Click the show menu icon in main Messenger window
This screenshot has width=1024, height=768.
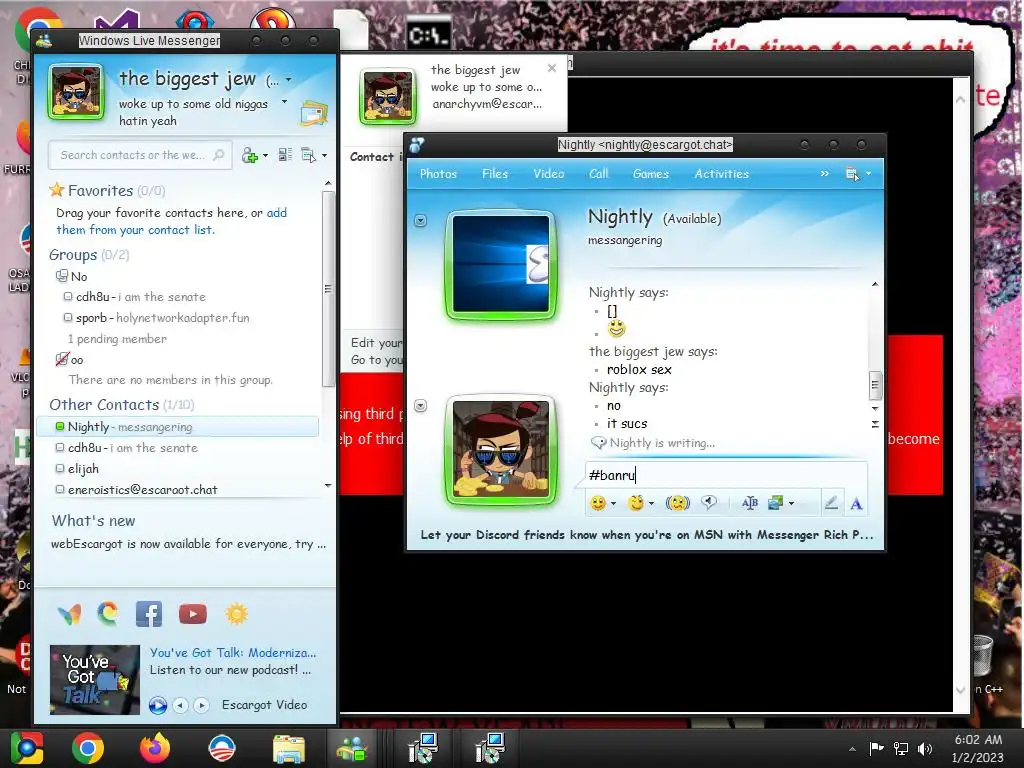pyautogui.click(x=308, y=155)
